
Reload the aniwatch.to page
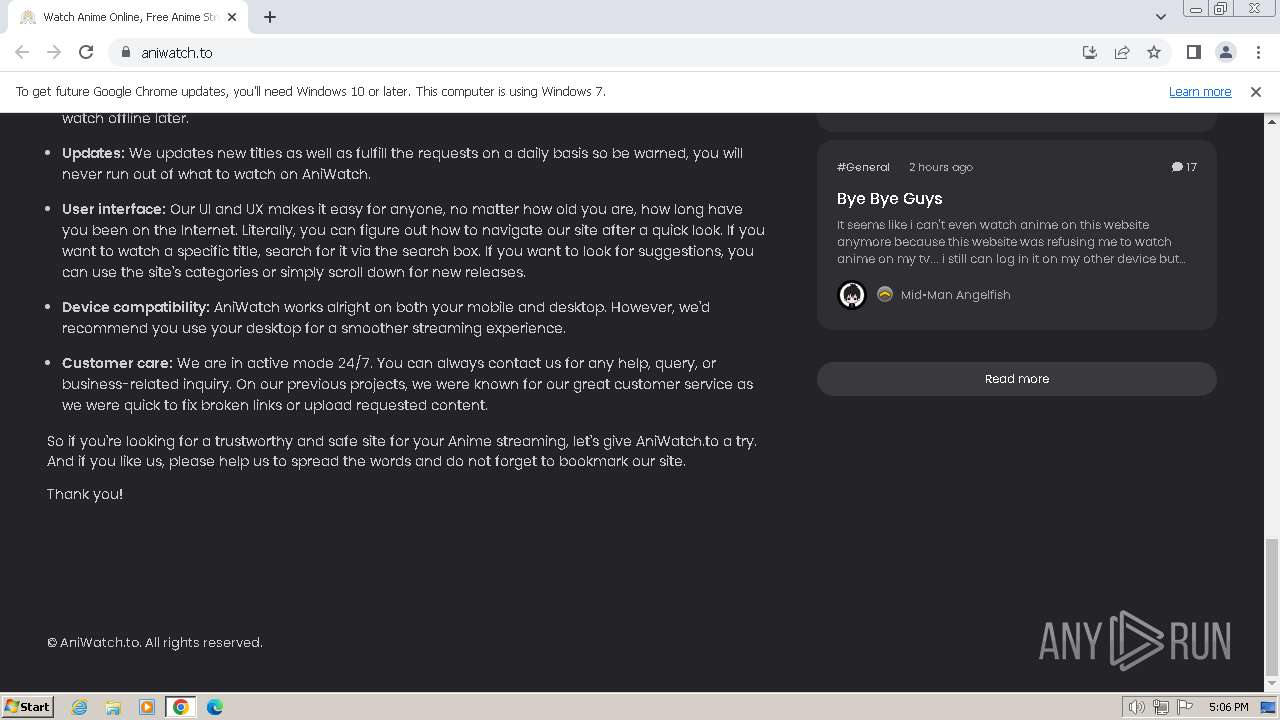coord(86,52)
